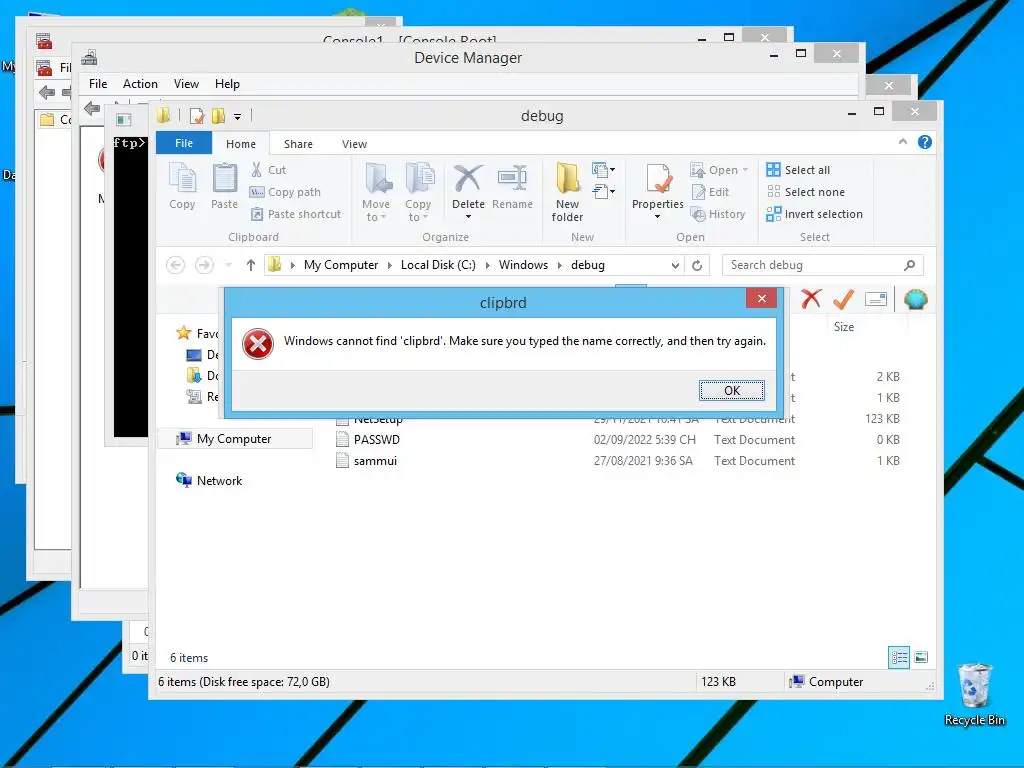The height and width of the screenshot is (768, 1024).
Task: Open View menu in Device Manager
Action: click(186, 84)
